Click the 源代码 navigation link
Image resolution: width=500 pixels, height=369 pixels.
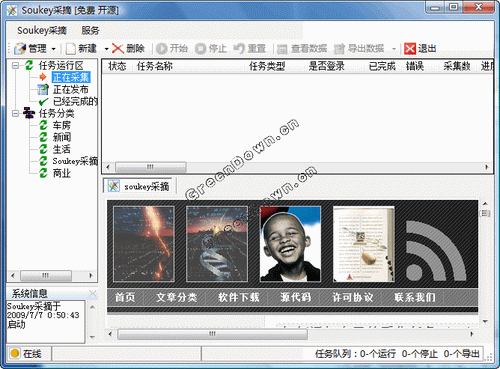coord(296,297)
